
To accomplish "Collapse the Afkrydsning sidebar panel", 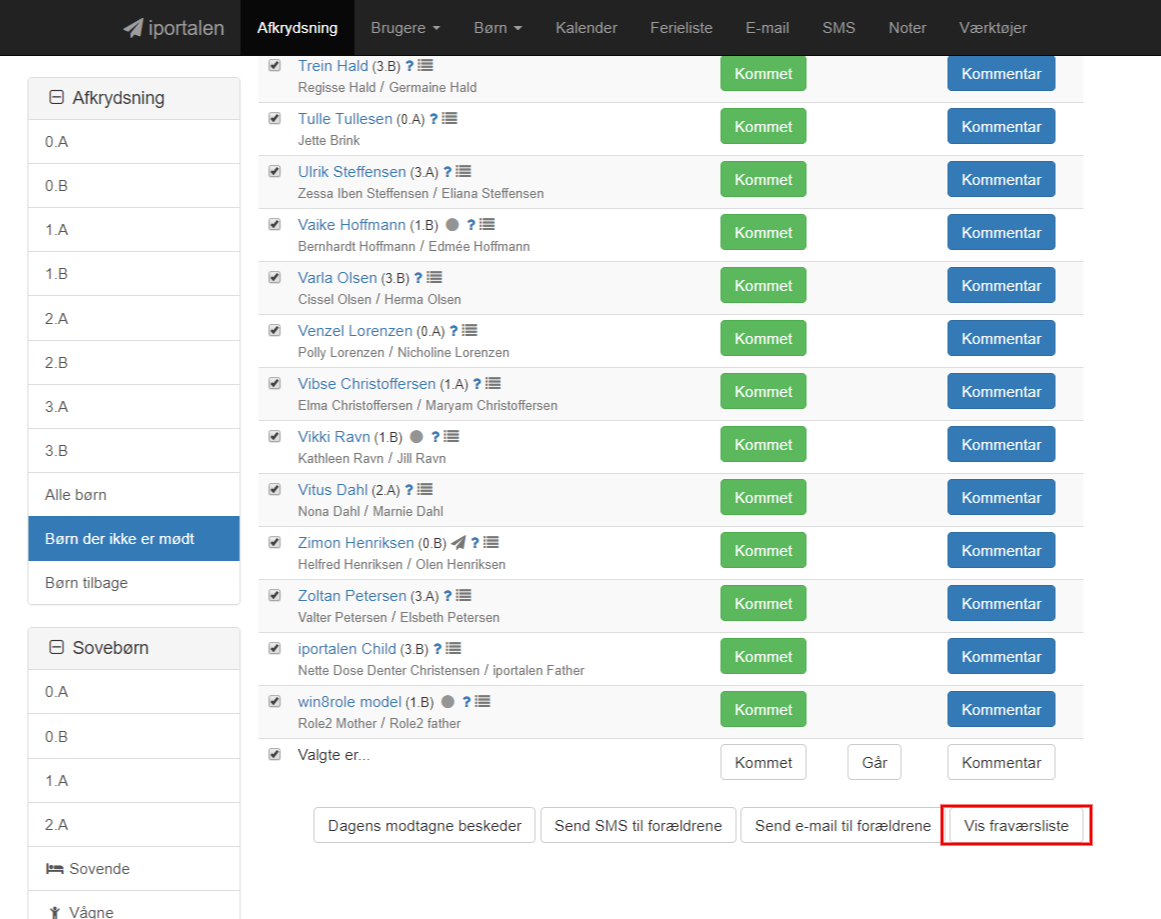I will 56,98.
